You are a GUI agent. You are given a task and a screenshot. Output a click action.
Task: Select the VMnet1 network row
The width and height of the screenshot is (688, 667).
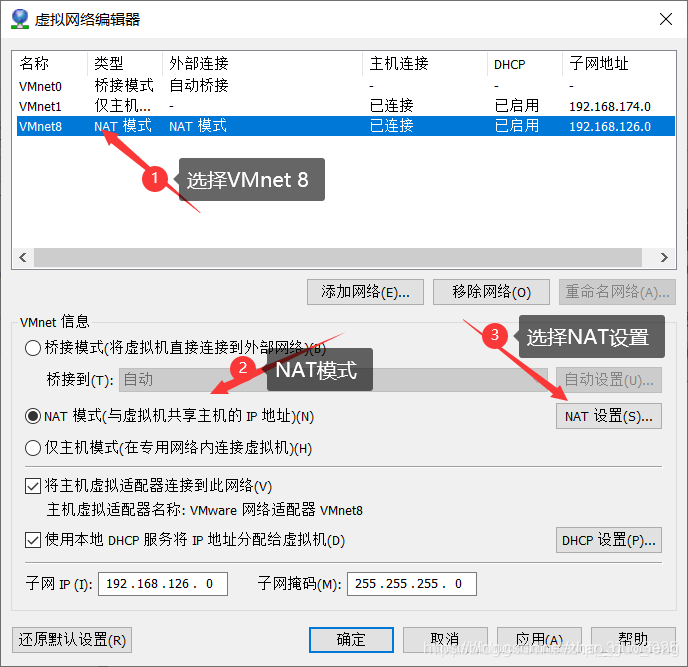coord(345,106)
